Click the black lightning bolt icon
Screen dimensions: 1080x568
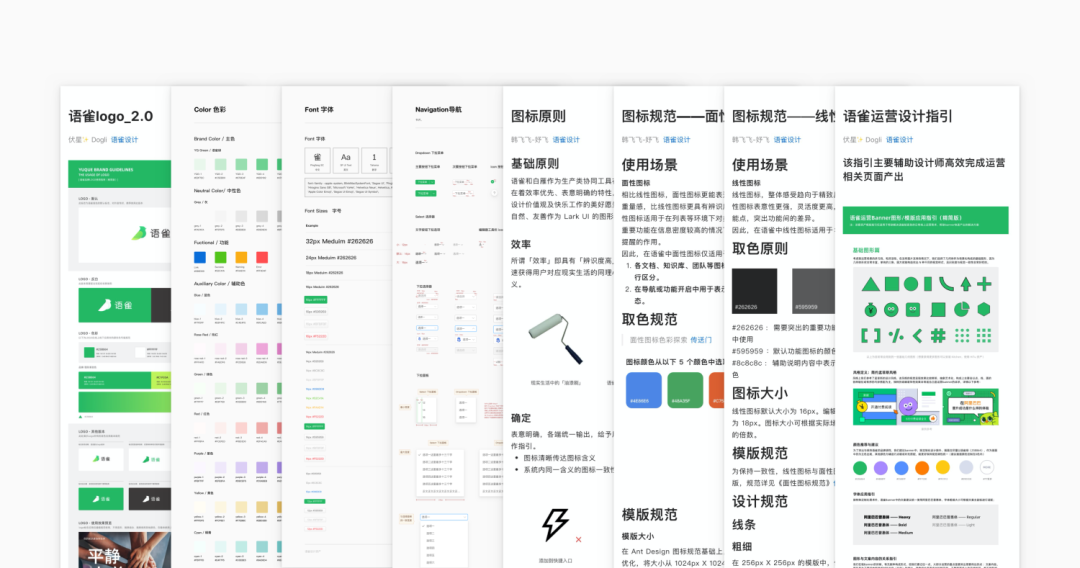click(x=555, y=525)
